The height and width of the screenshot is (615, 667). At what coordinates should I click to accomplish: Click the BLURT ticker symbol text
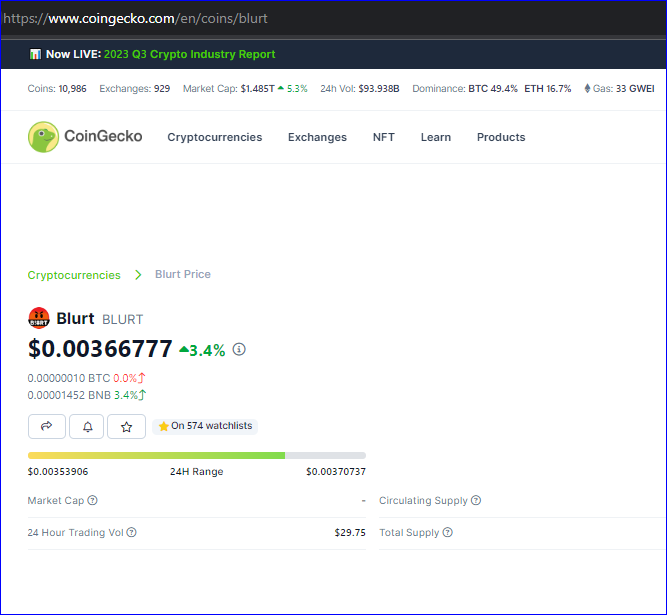click(123, 319)
